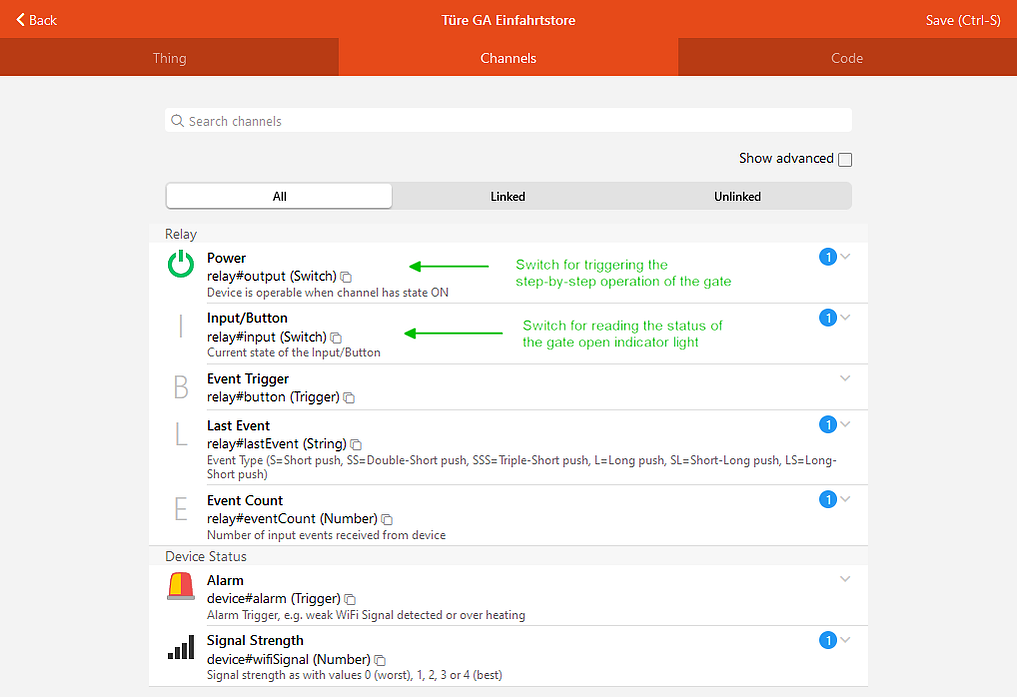The width and height of the screenshot is (1017, 697).
Task: Click the Event Count E letter icon
Action: pyautogui.click(x=181, y=508)
